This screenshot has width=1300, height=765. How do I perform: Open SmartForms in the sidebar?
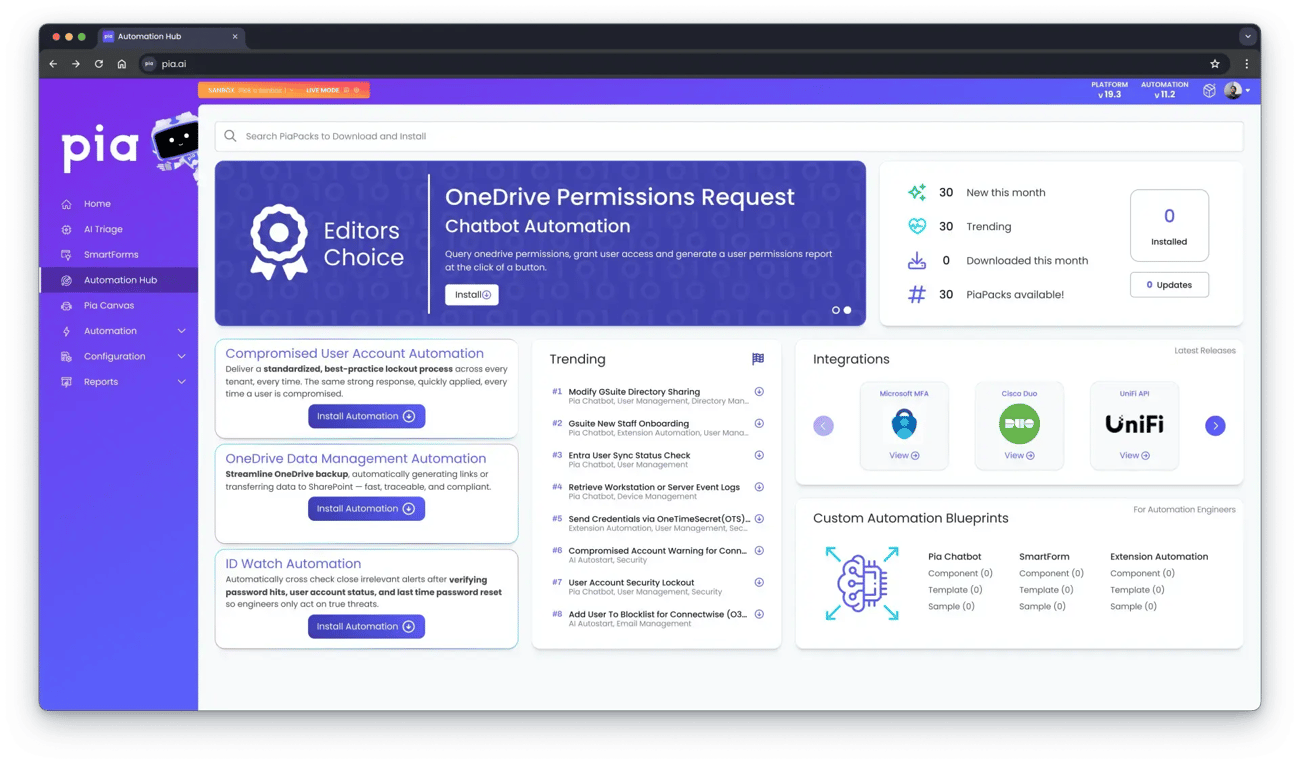coord(110,255)
